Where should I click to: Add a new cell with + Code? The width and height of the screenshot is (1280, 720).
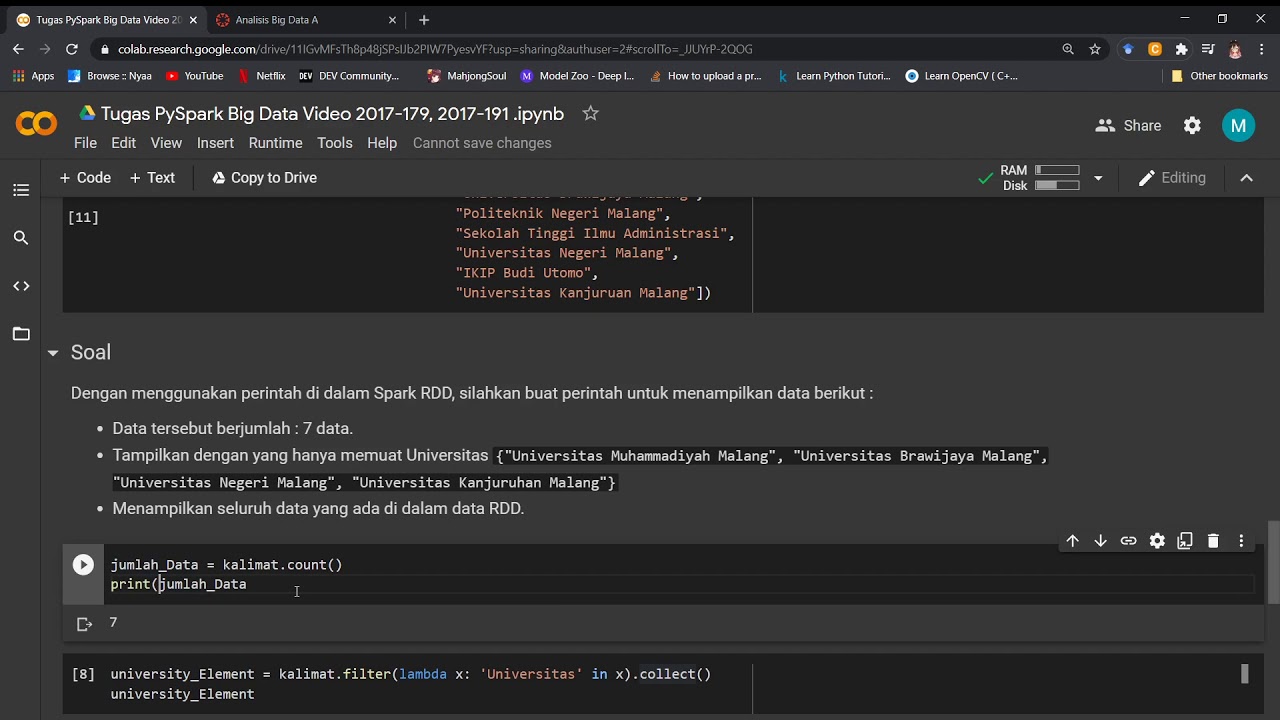(x=85, y=178)
